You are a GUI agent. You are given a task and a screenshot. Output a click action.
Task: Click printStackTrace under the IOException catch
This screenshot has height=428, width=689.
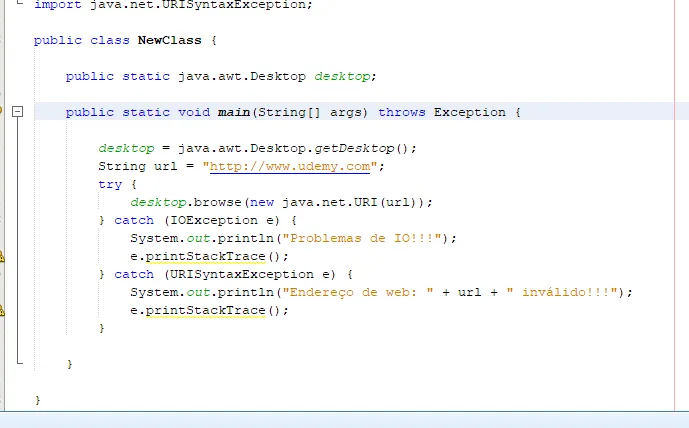[206, 257]
